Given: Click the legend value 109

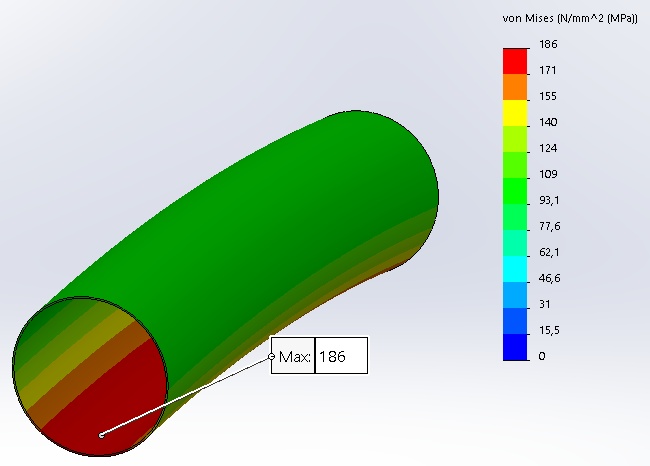Looking at the screenshot, I should click(548, 174).
